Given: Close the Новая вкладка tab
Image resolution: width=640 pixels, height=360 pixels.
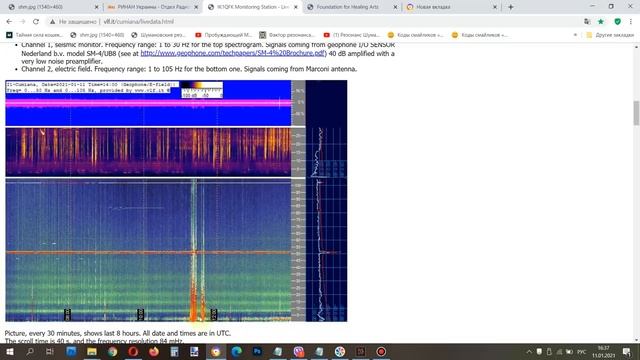Looking at the screenshot, I should 495,7.
